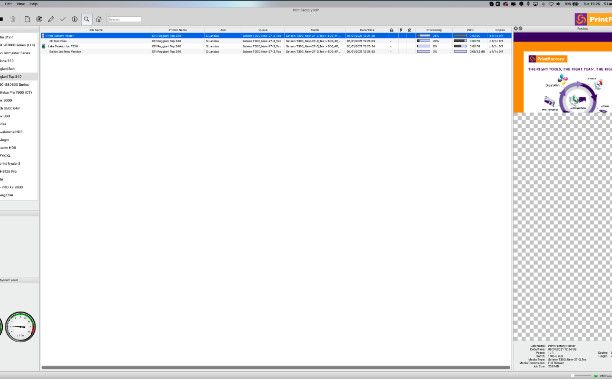The image size is (612, 379).
Task: Select the pencil edit icon in toolbar
Action: 51,19
